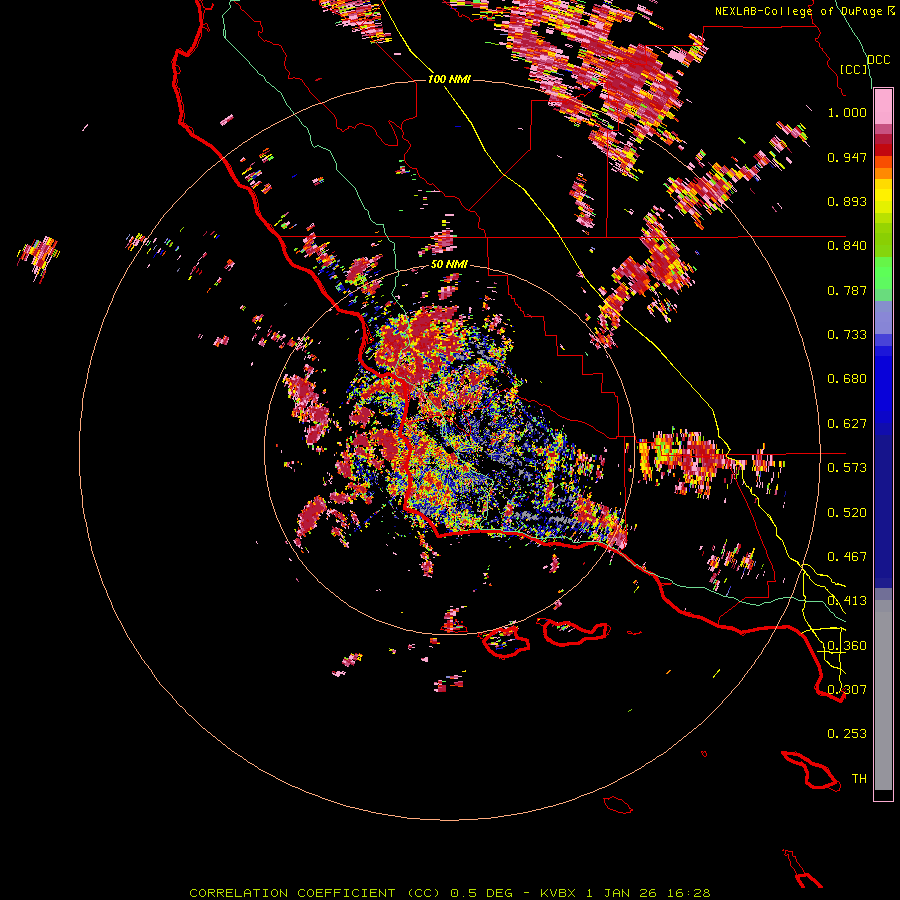Pick the orange band below 0.947
This screenshot has height=900, width=900.
coord(883,173)
